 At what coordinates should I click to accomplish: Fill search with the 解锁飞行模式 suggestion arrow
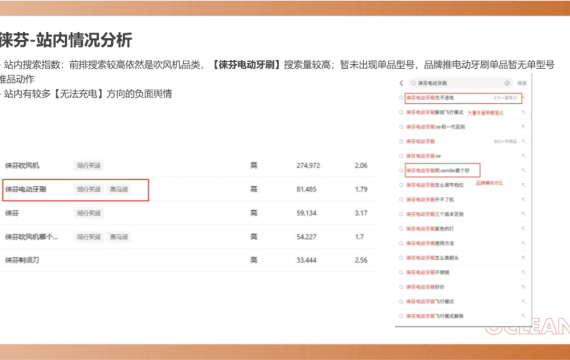pos(523,112)
